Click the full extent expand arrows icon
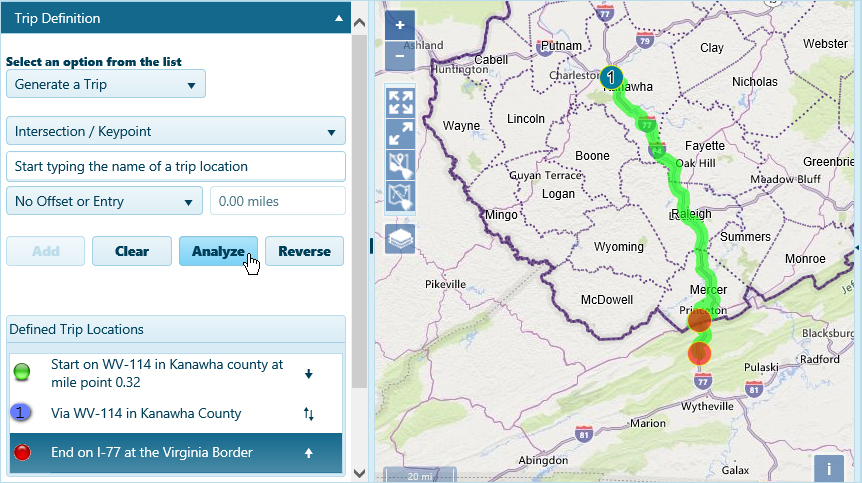The height and width of the screenshot is (483, 862). (400, 102)
